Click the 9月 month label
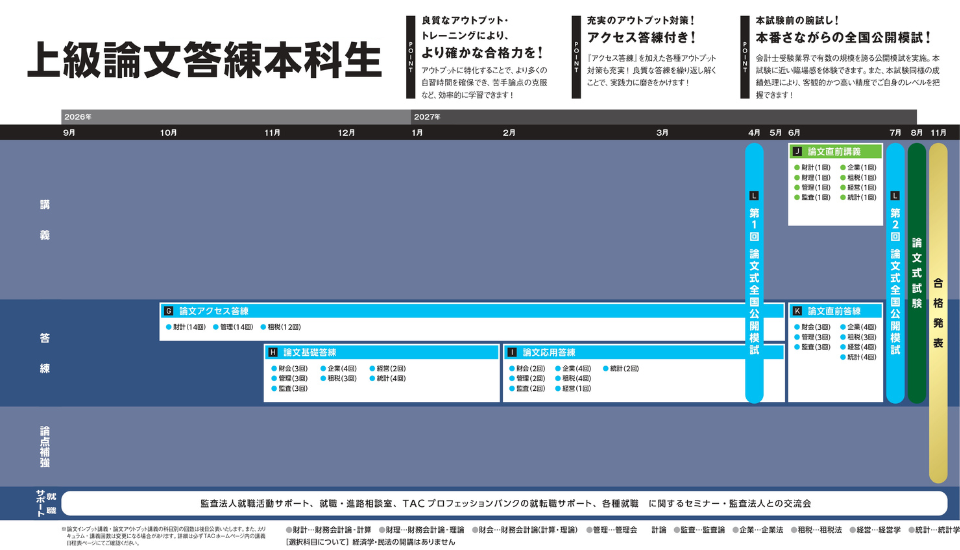The width and height of the screenshot is (960, 550). 69,132
